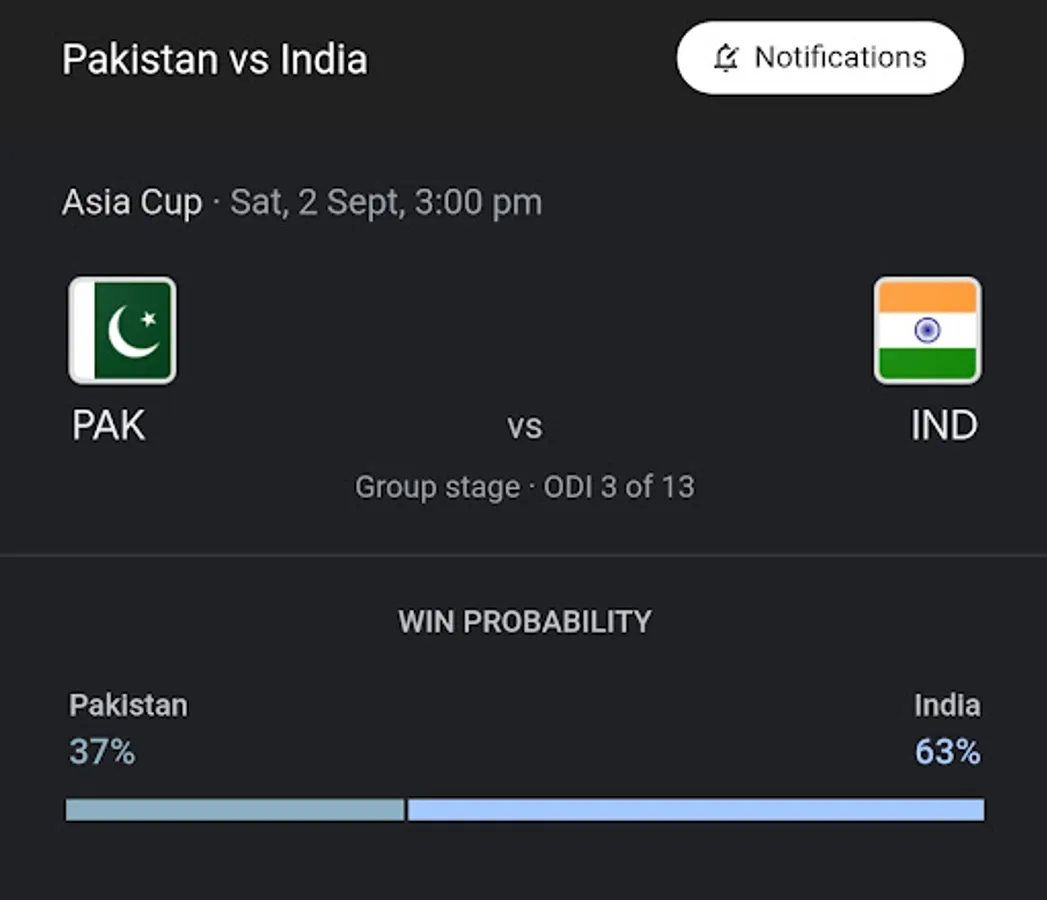Click the vs text between teams
The width and height of the screenshot is (1047, 900).
(524, 428)
